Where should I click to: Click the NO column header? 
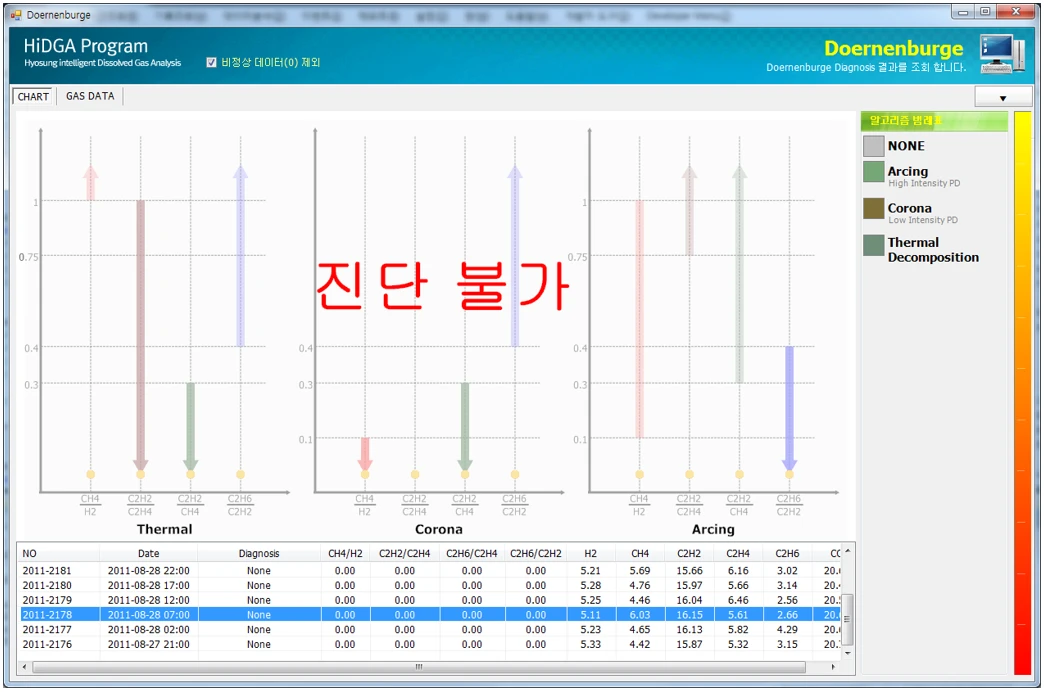click(59, 553)
